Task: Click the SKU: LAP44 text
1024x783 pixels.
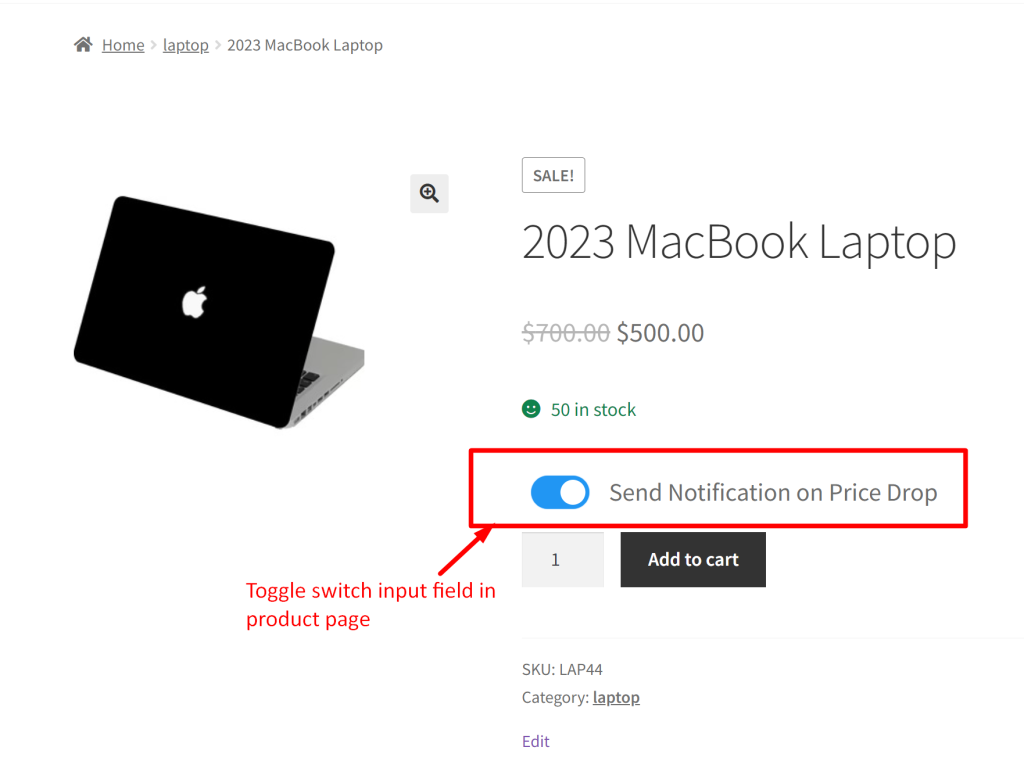Action: point(562,669)
